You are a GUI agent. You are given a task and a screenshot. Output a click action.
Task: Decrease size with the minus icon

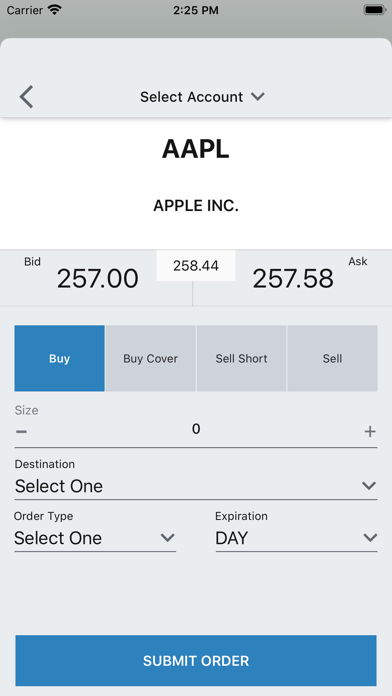click(21, 431)
